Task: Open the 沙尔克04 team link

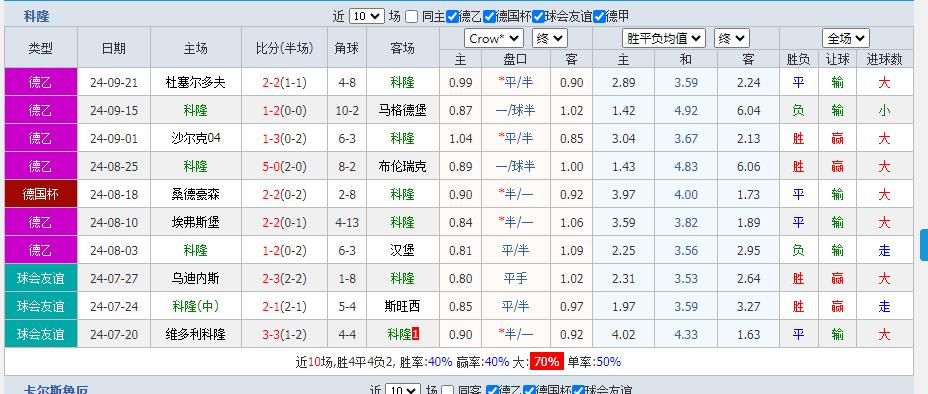Action: pos(196,138)
